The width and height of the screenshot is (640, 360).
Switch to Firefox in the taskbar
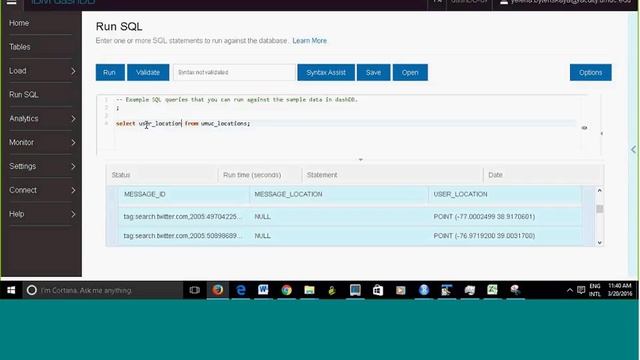218,290
